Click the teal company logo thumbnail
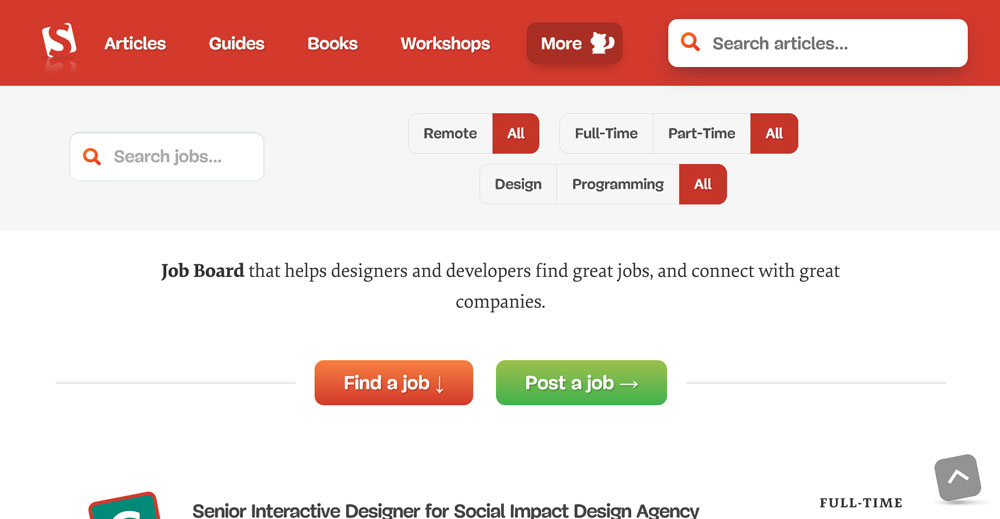The height and width of the screenshot is (519, 1000). [x=124, y=506]
